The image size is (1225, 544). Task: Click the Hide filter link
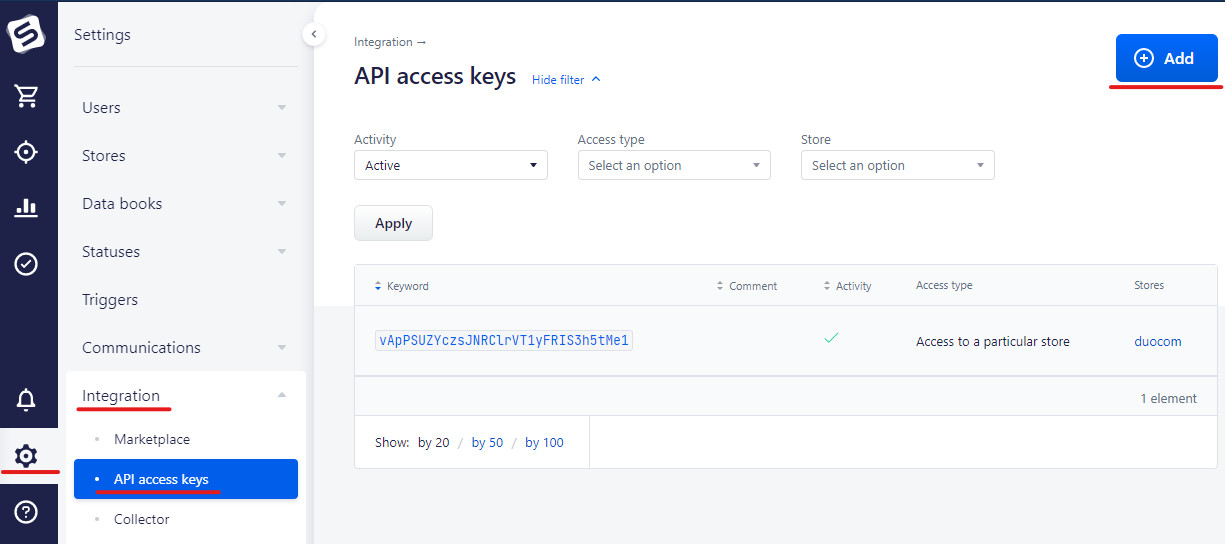click(566, 80)
